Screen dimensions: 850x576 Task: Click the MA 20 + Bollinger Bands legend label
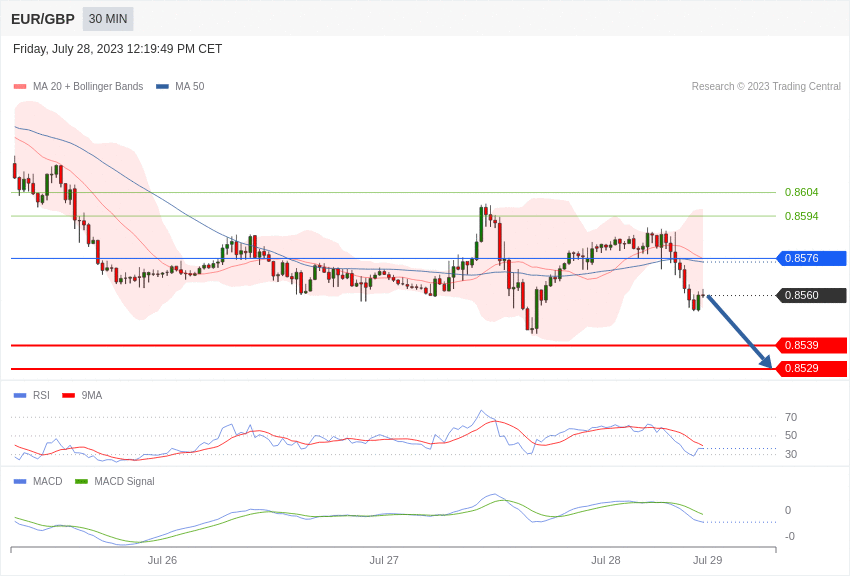point(88,87)
